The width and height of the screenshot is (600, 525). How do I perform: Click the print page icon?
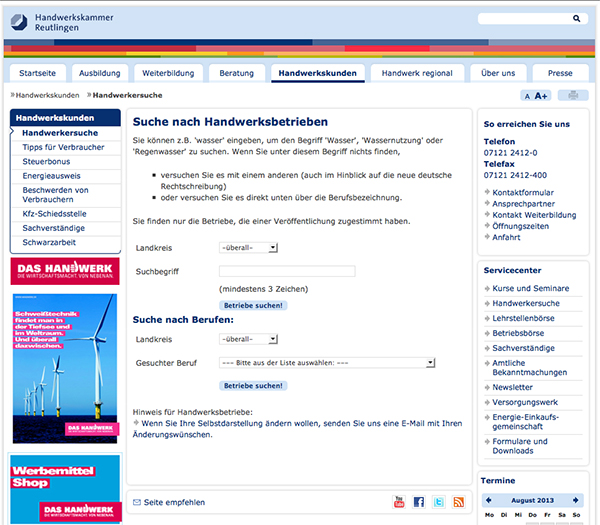pyautogui.click(x=573, y=96)
